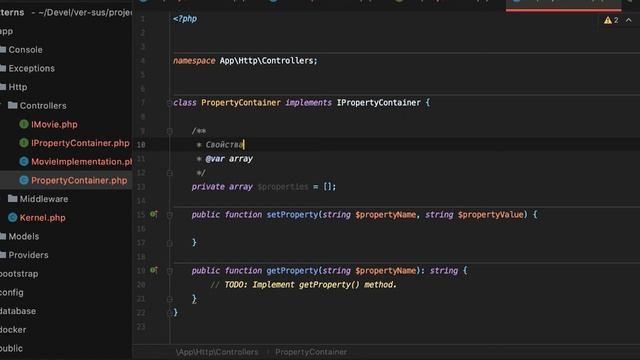Click the implements-method gutter icon on setProperty line
This screenshot has height=360, width=640.
153,214
